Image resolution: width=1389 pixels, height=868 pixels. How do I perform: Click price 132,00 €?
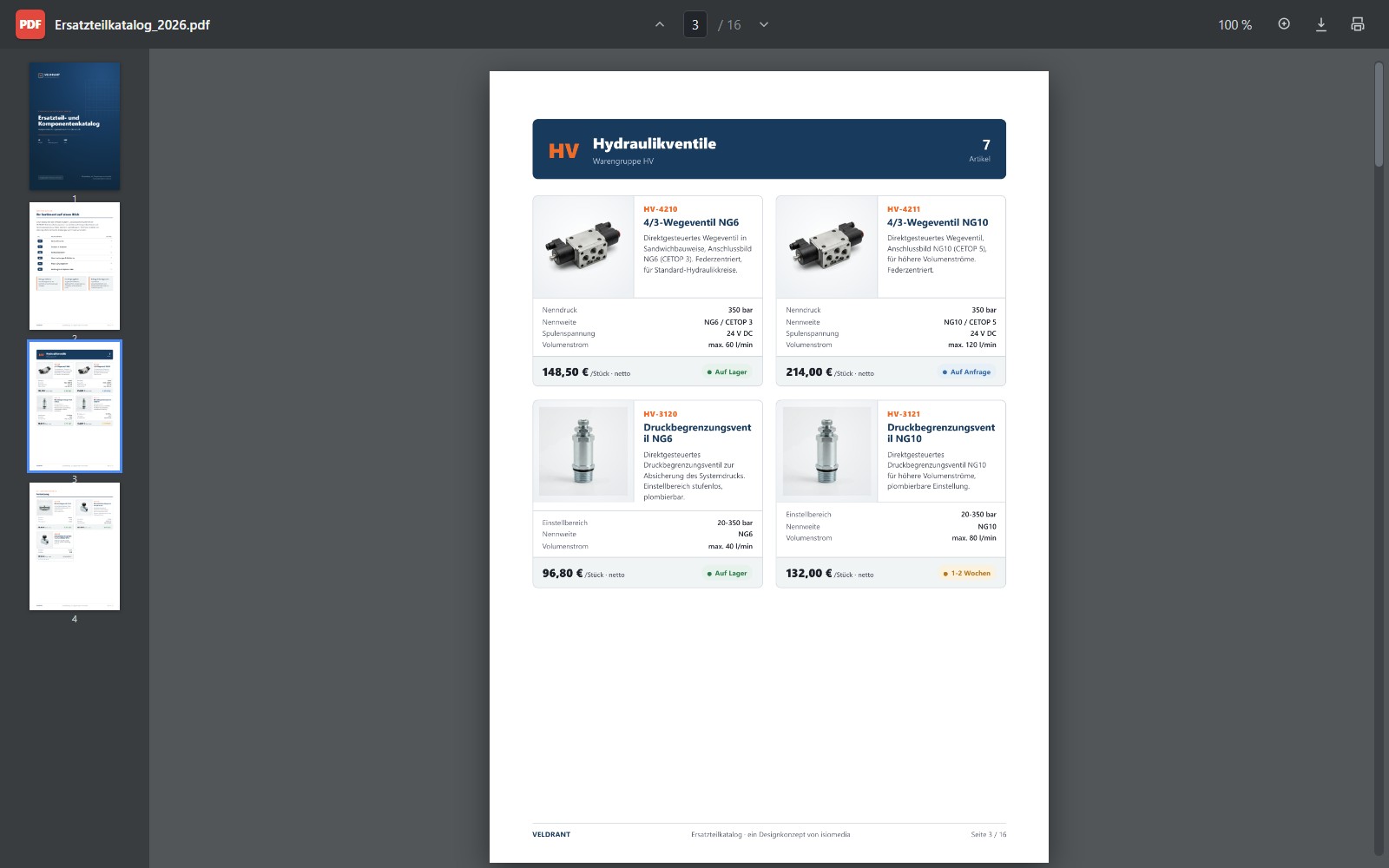[809, 573]
